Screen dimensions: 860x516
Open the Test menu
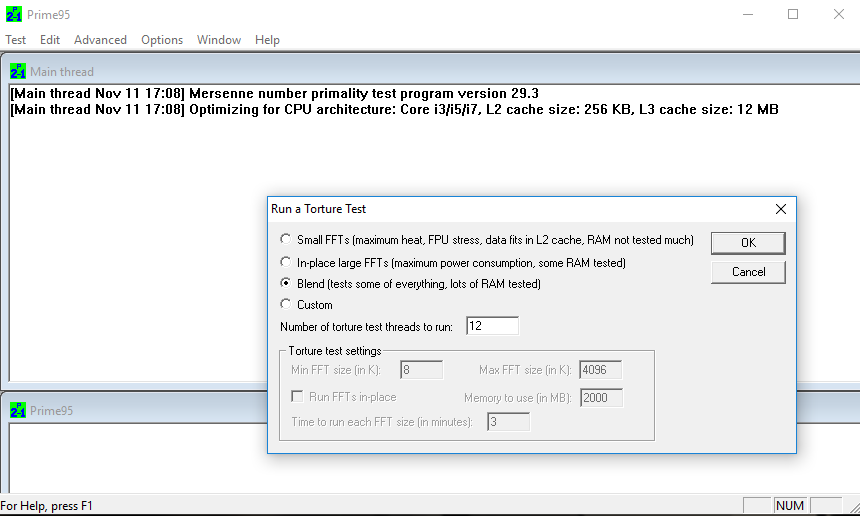15,40
